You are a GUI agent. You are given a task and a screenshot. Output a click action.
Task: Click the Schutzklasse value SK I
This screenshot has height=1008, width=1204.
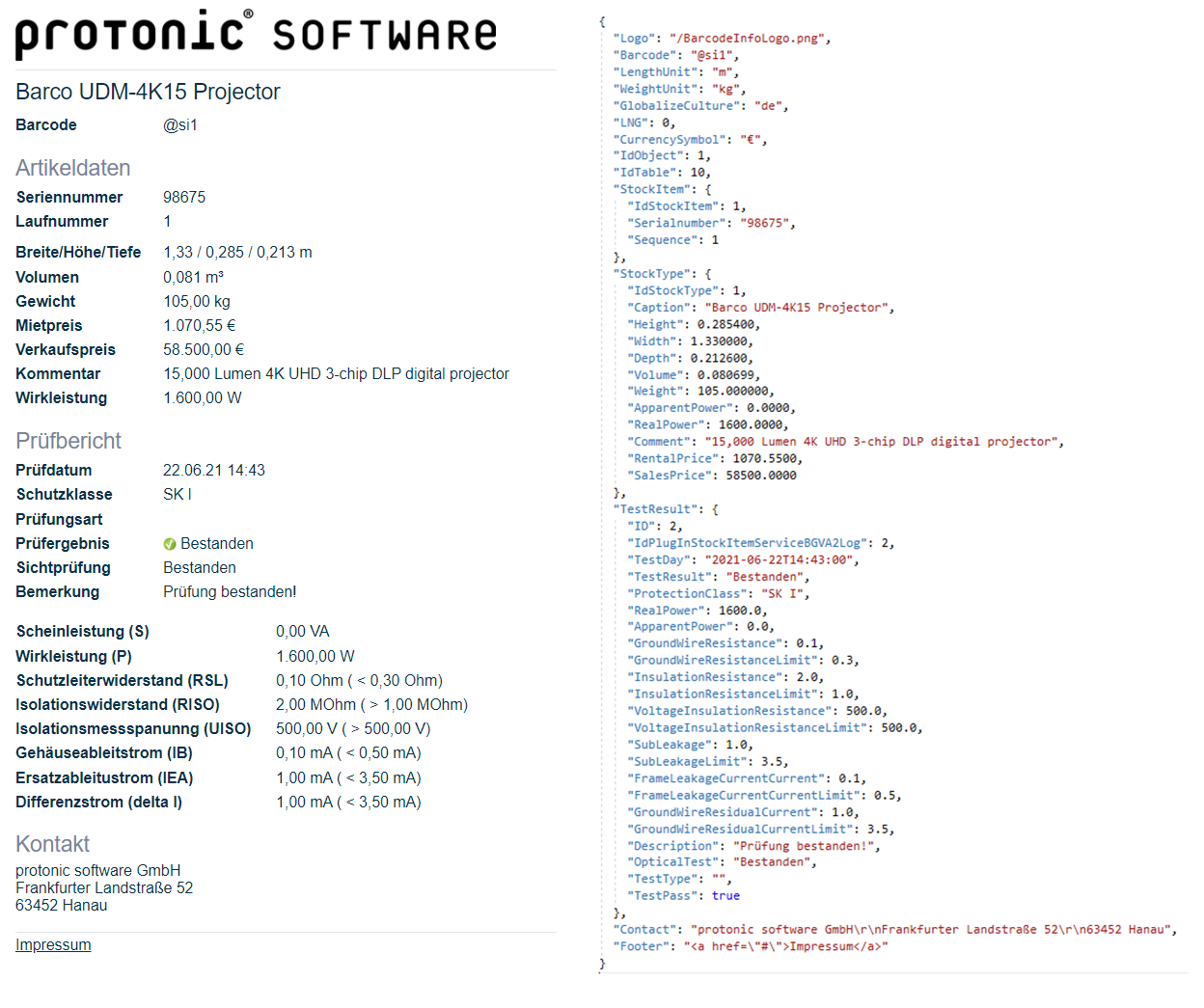click(178, 495)
